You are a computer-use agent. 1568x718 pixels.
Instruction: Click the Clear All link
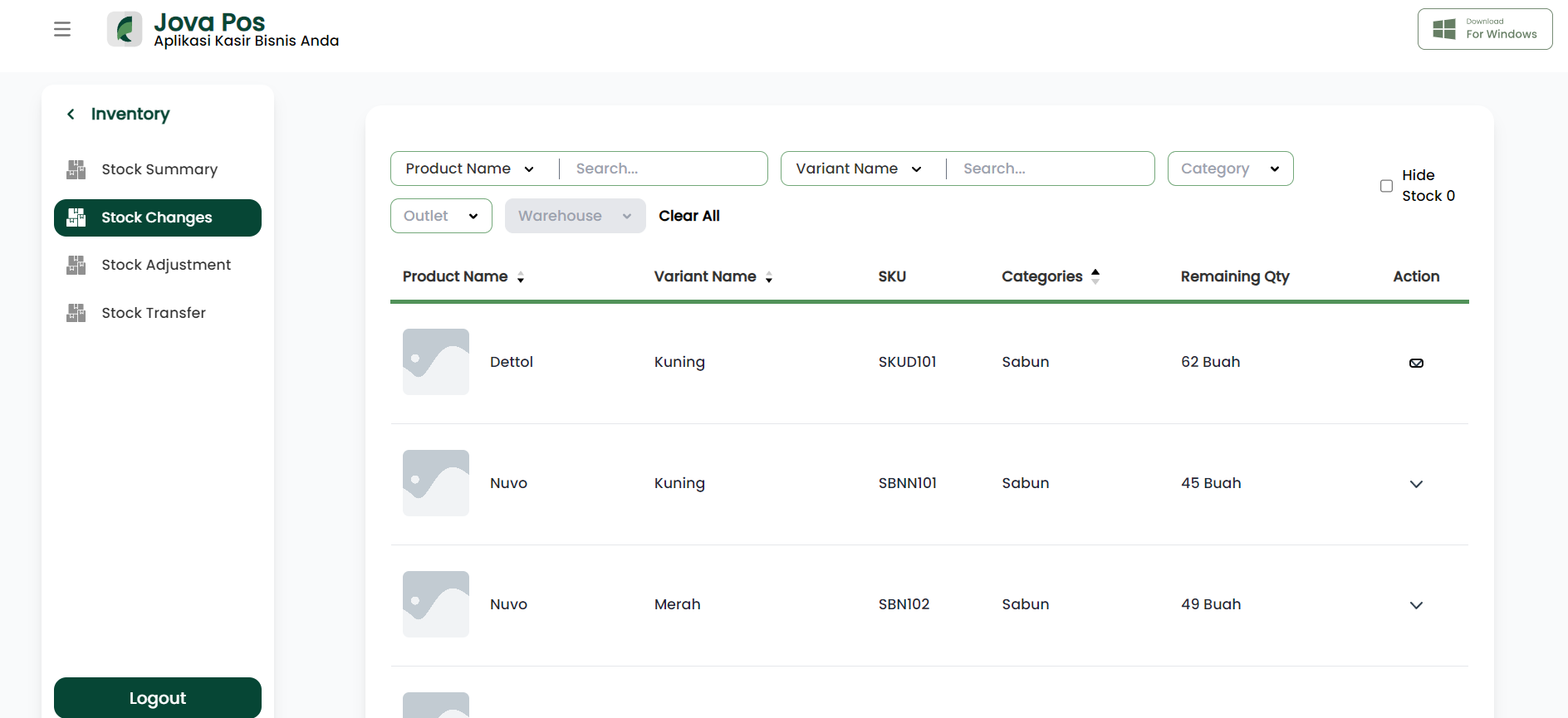[689, 216]
